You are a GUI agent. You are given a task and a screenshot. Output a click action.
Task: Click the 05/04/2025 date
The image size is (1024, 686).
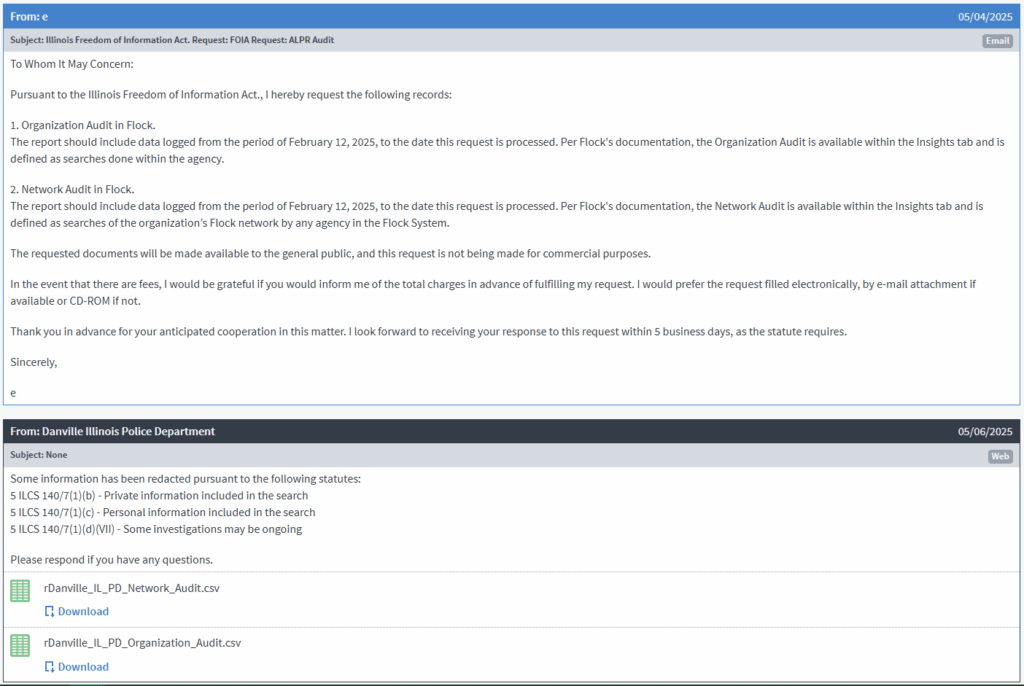click(x=985, y=17)
